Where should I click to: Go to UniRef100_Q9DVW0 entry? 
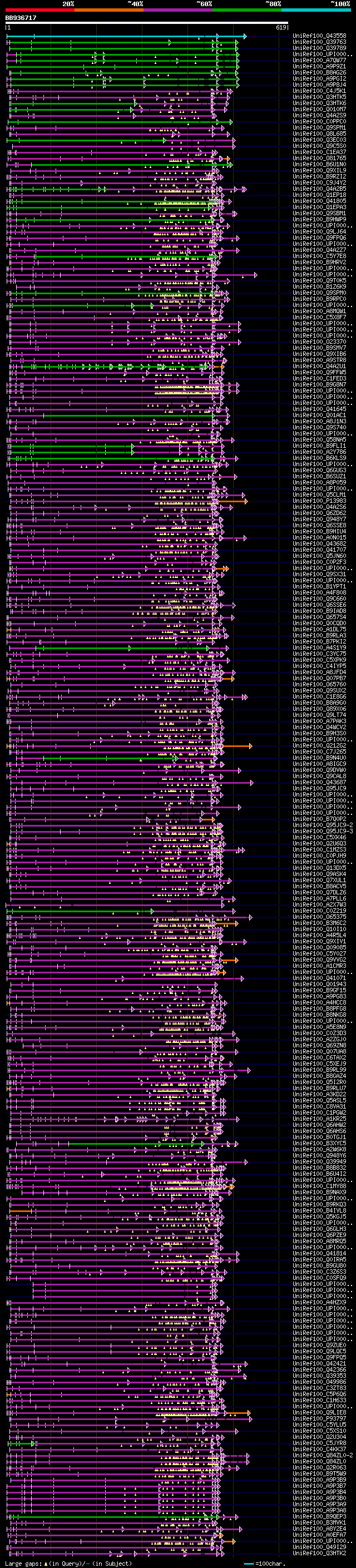click(x=319, y=770)
